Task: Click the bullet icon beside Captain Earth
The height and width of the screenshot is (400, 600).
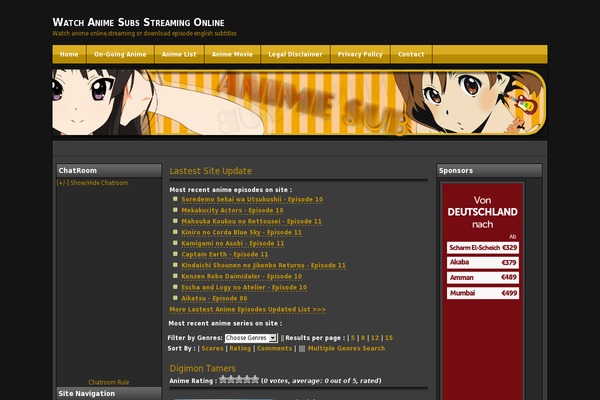Action: 175,254
